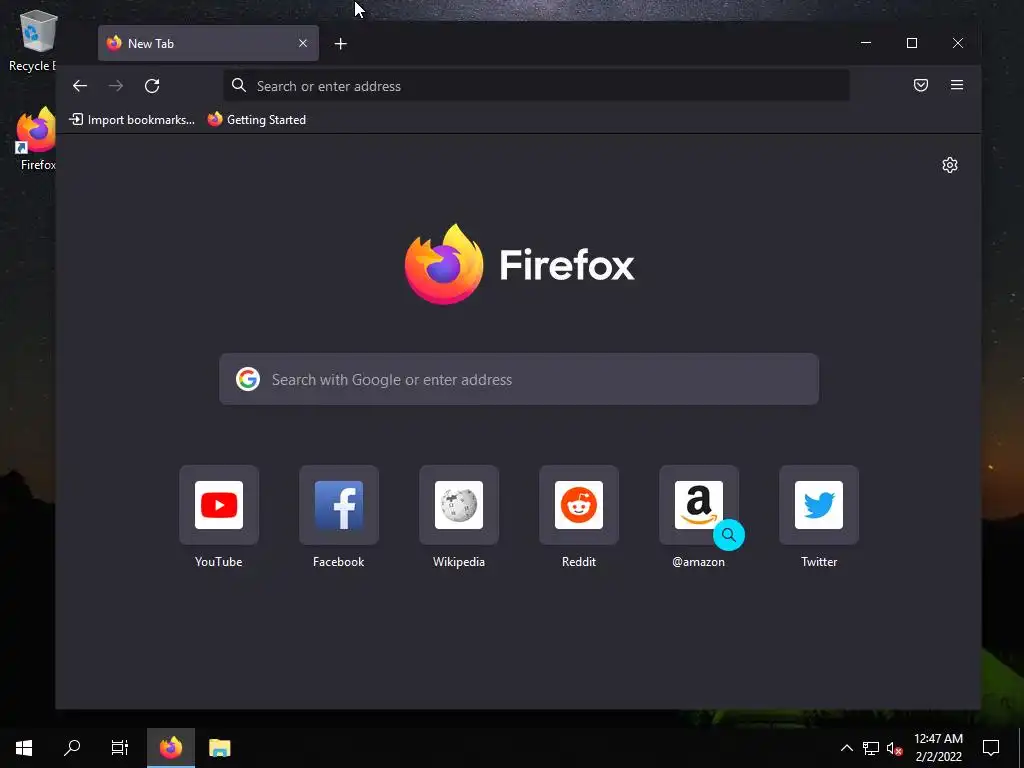Open the Windows Start menu
The height and width of the screenshot is (768, 1024).
[x=24, y=748]
